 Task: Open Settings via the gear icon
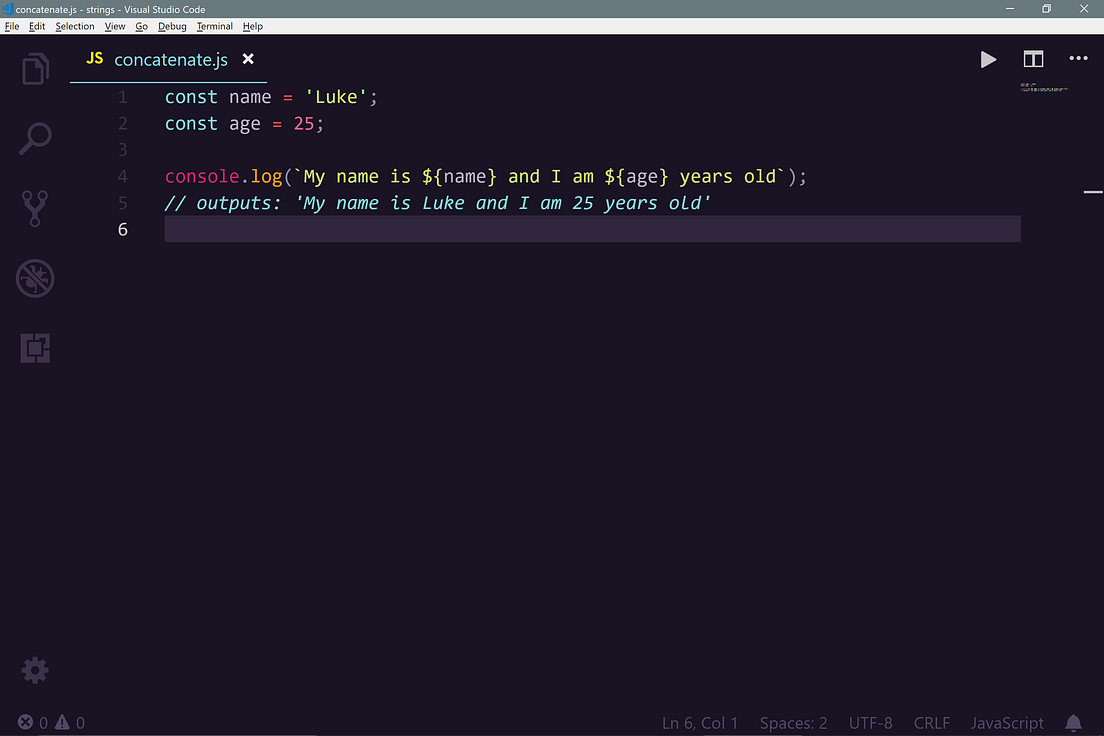(x=35, y=670)
